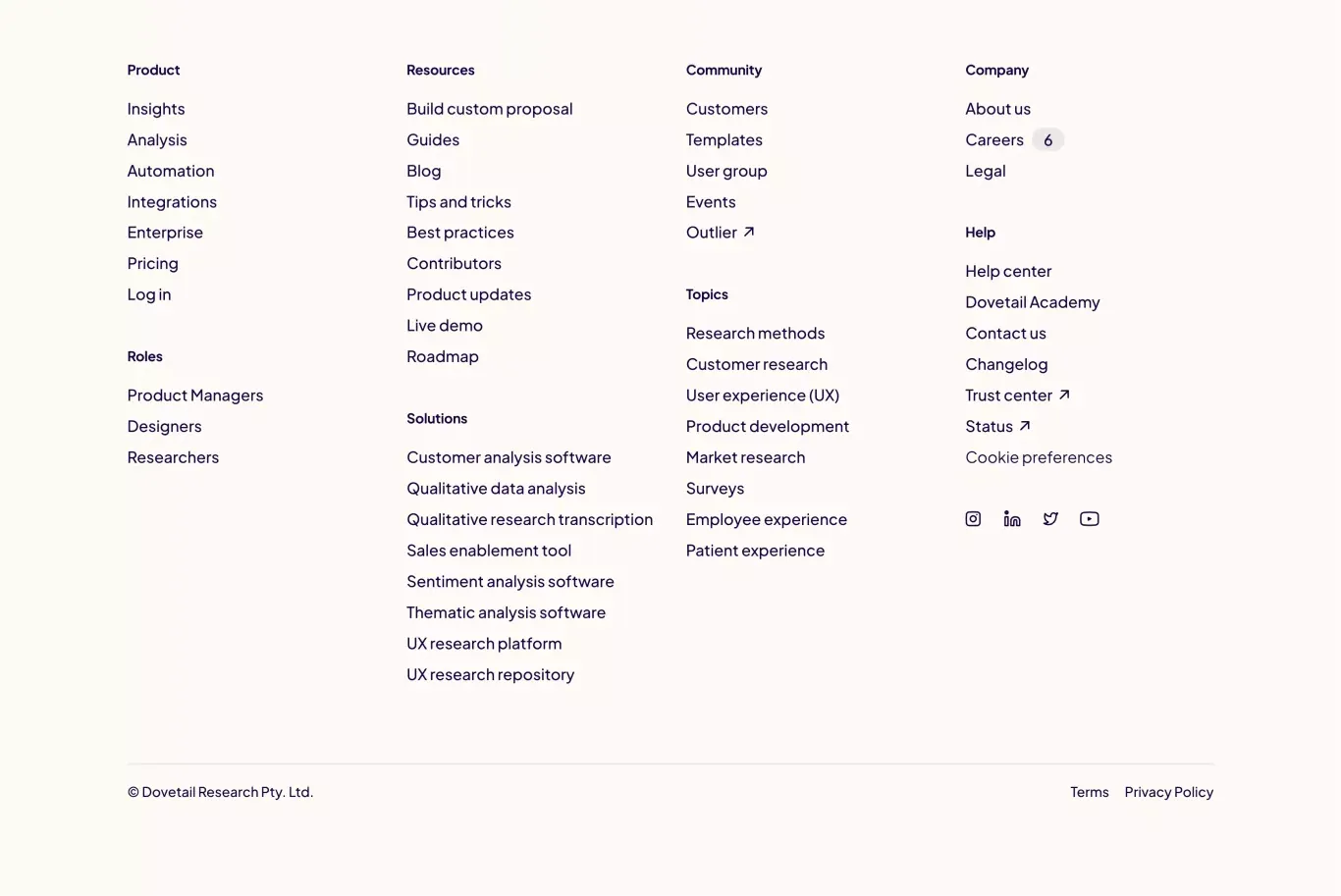Click the arrow icon beside Trust center
Screen dimensions: 1341x896
(x=1064, y=395)
